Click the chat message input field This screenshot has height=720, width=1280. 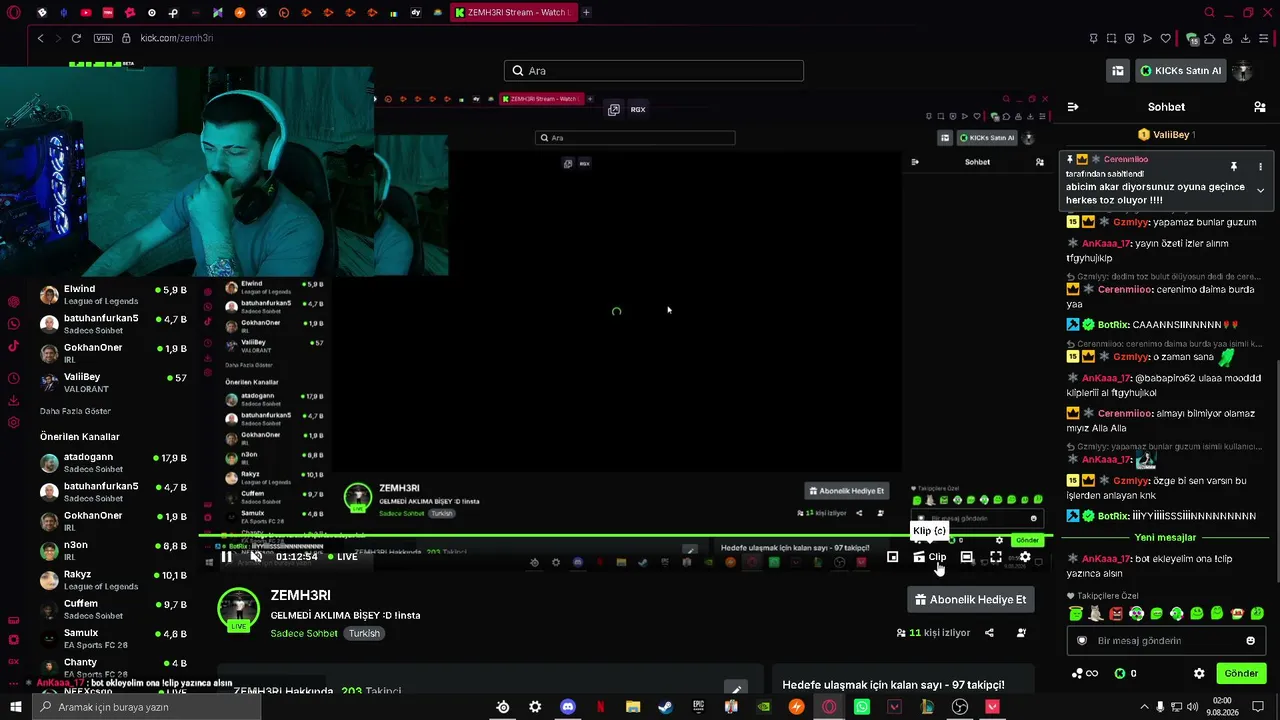point(1167,641)
